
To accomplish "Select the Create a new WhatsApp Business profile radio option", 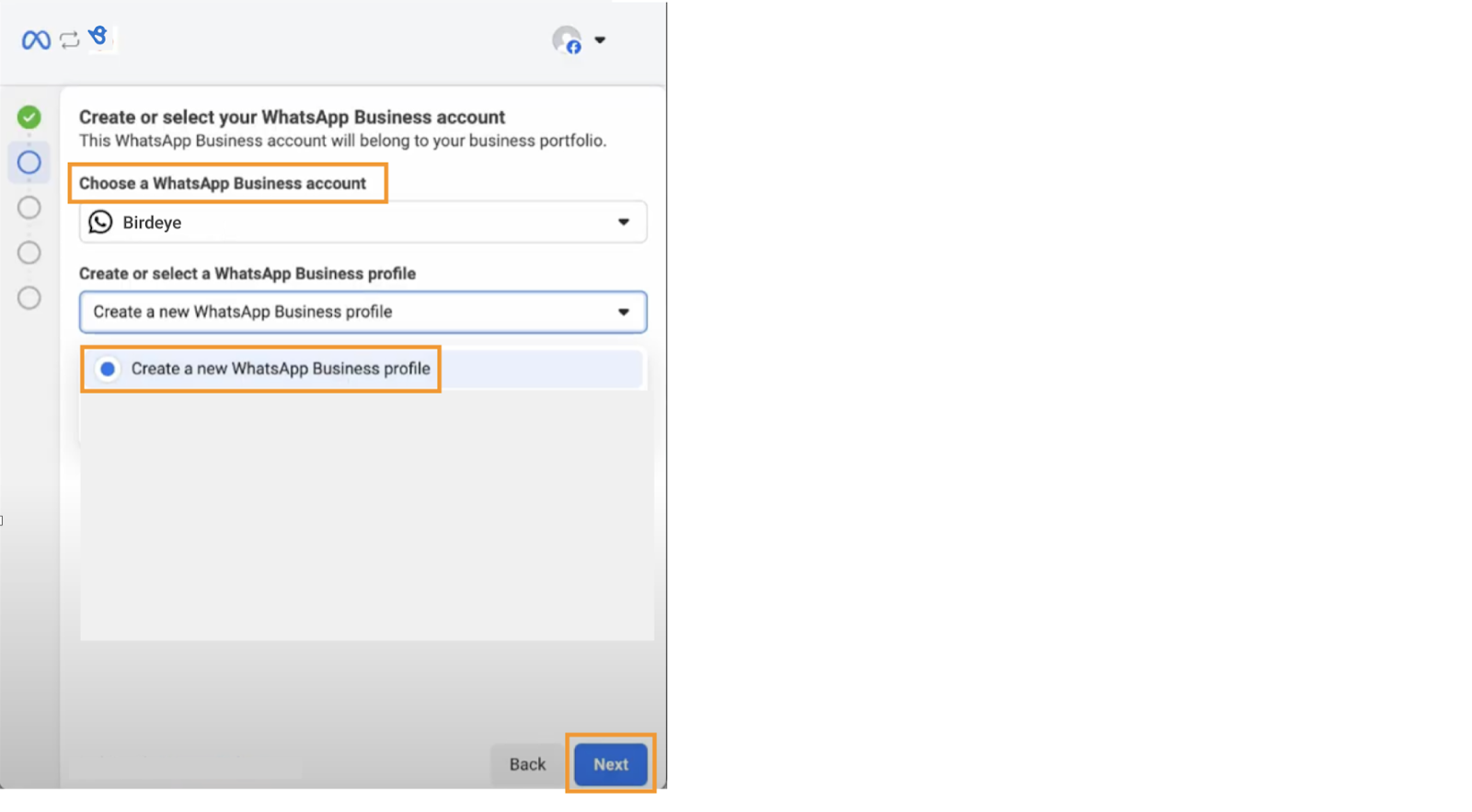I will point(108,369).
